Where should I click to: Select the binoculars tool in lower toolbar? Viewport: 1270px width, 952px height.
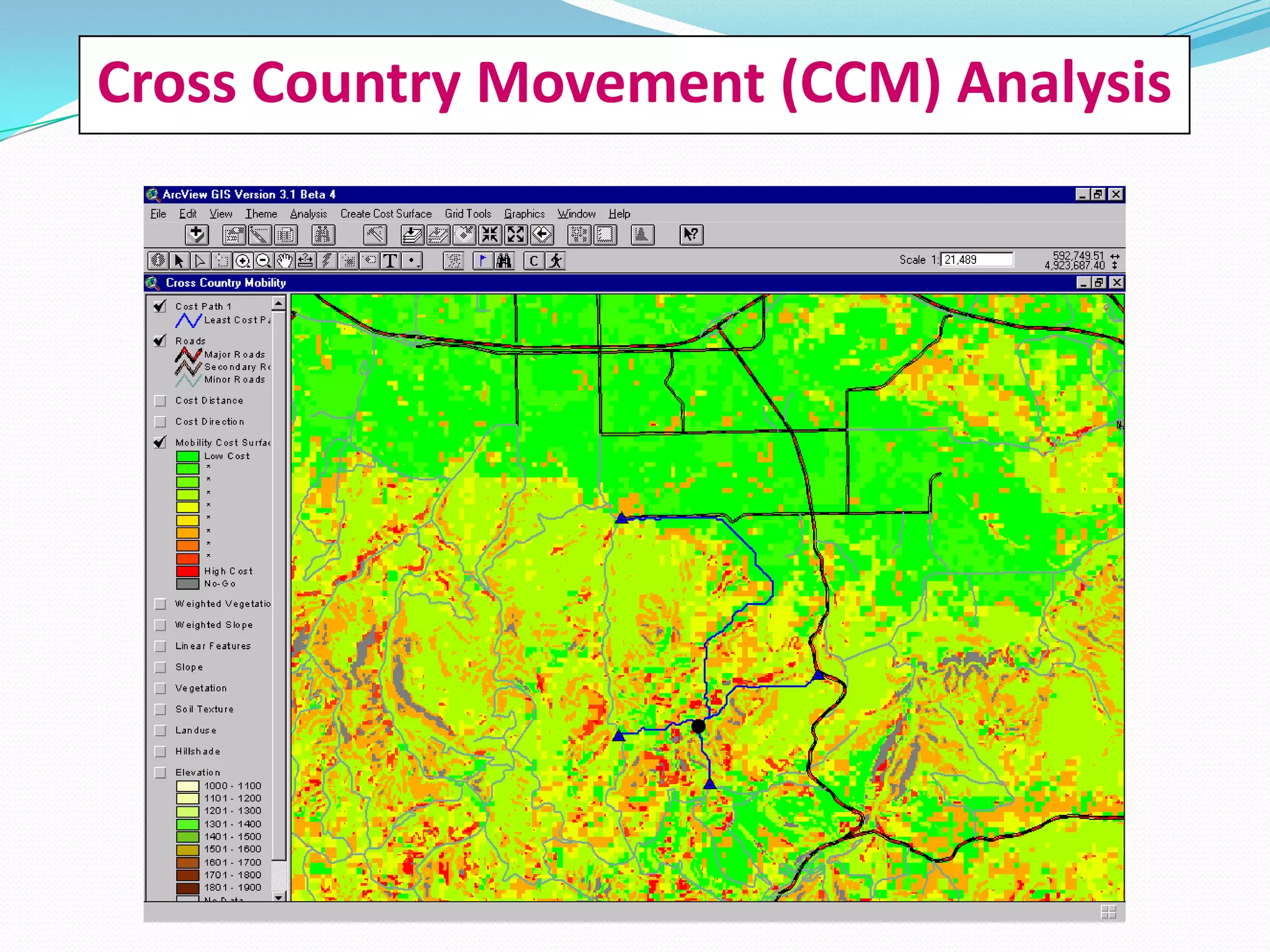pyautogui.click(x=504, y=261)
